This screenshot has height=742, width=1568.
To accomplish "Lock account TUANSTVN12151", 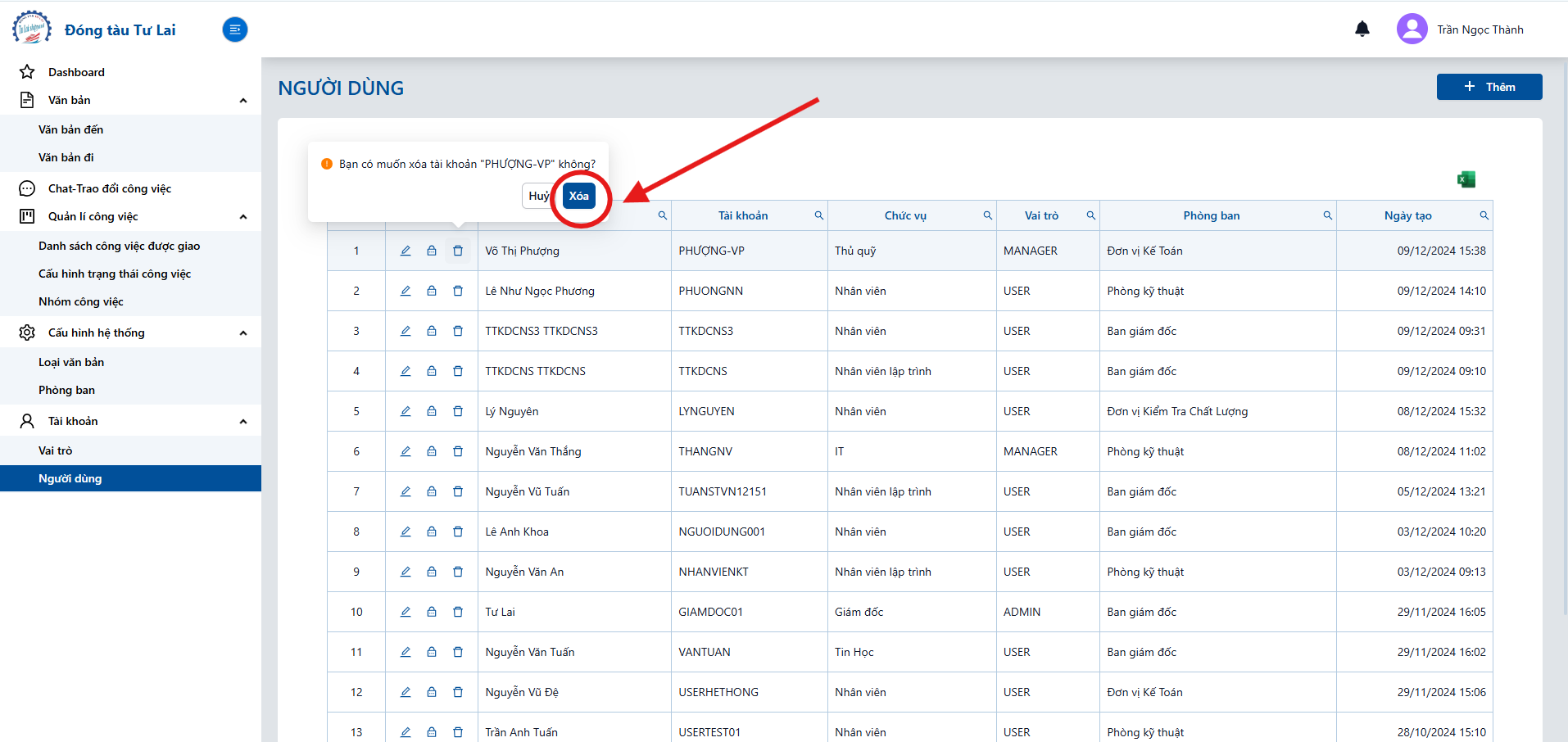I will click(432, 491).
